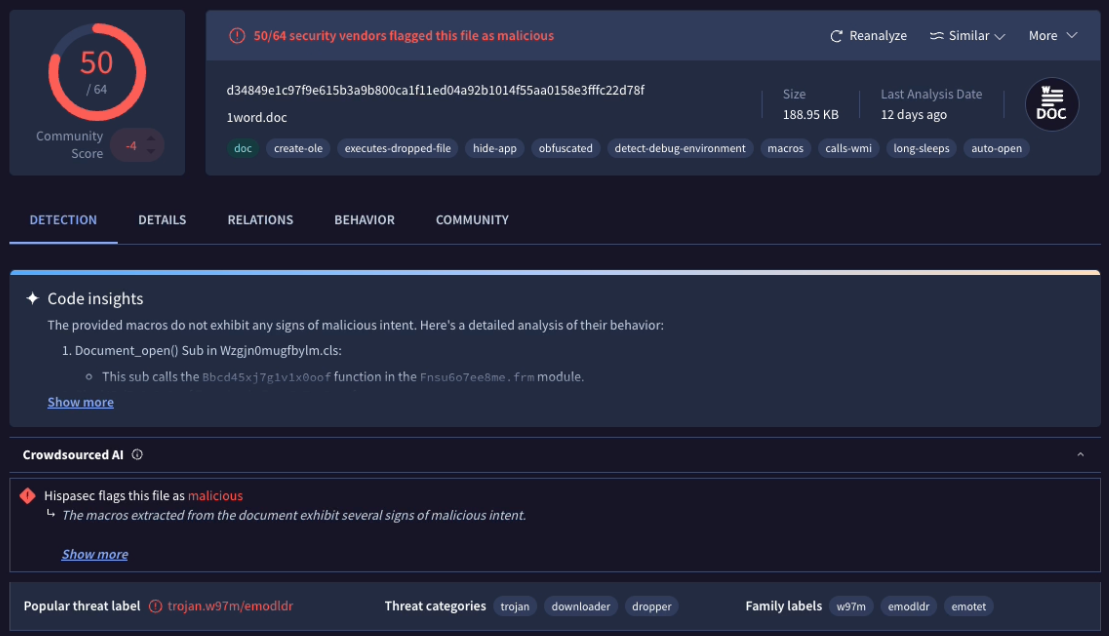
Task: Upvote the community score with up arrow
Action: pos(151,138)
